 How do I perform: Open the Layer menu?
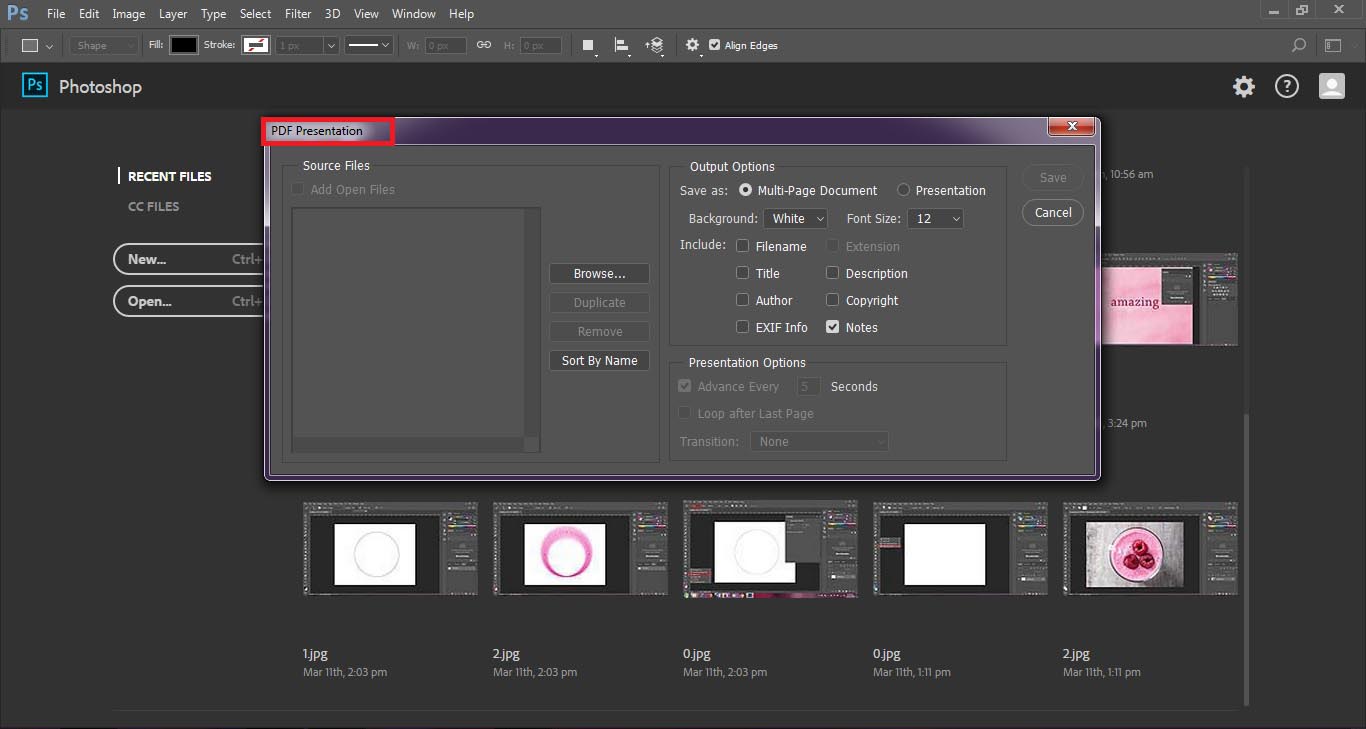(173, 14)
